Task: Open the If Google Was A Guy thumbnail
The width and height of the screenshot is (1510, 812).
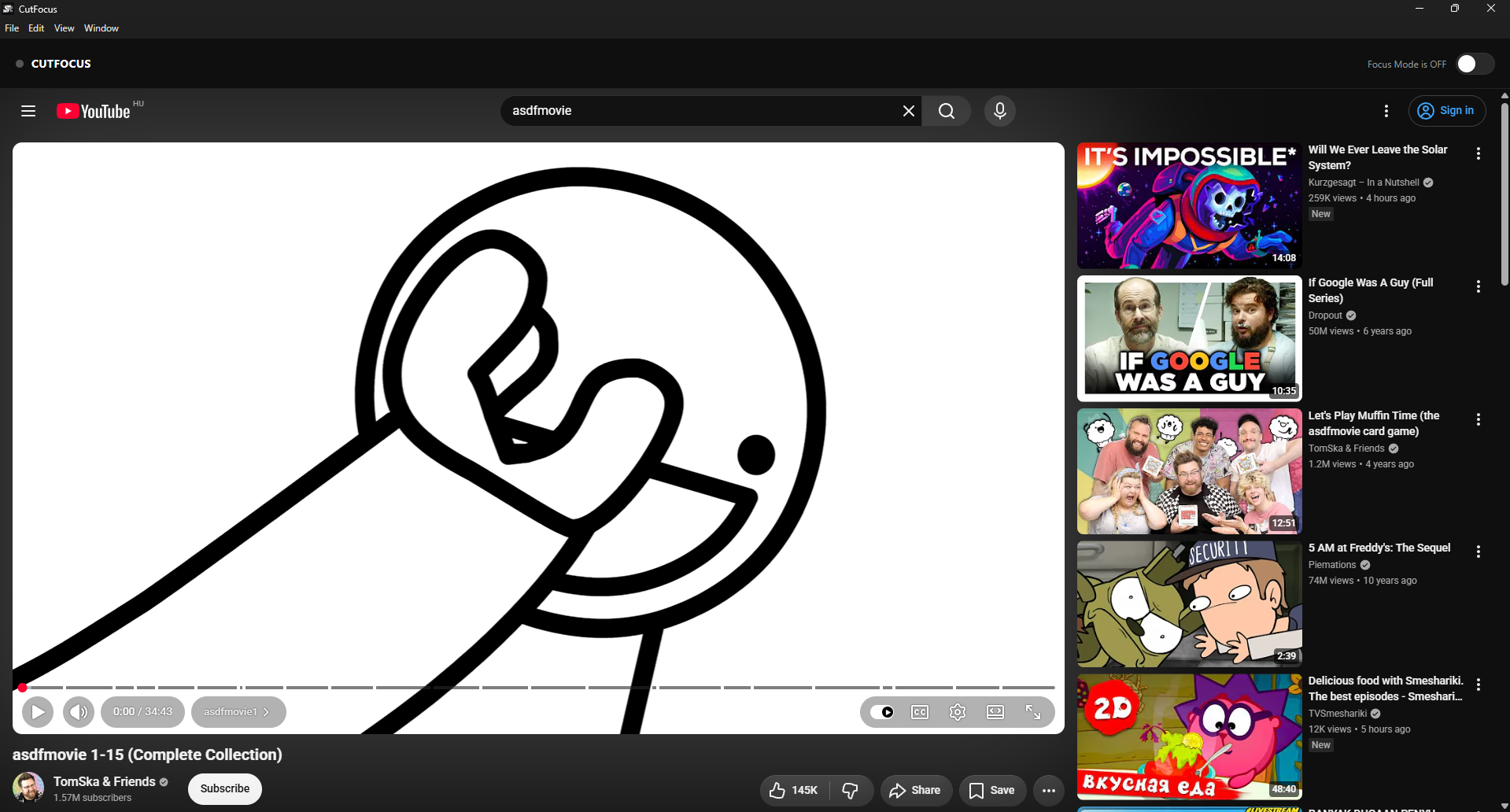Action: click(x=1189, y=338)
